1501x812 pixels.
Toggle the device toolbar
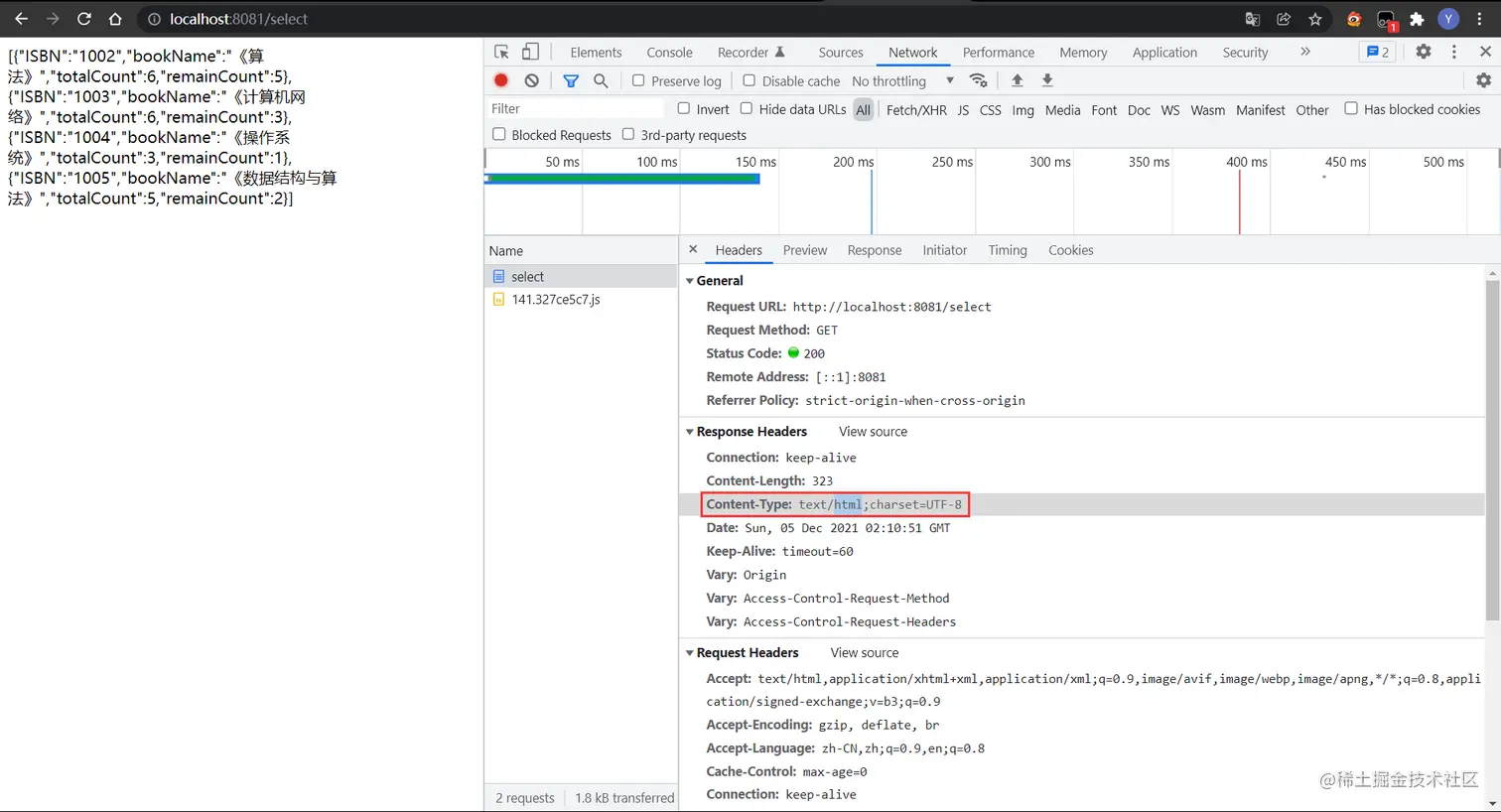(531, 52)
